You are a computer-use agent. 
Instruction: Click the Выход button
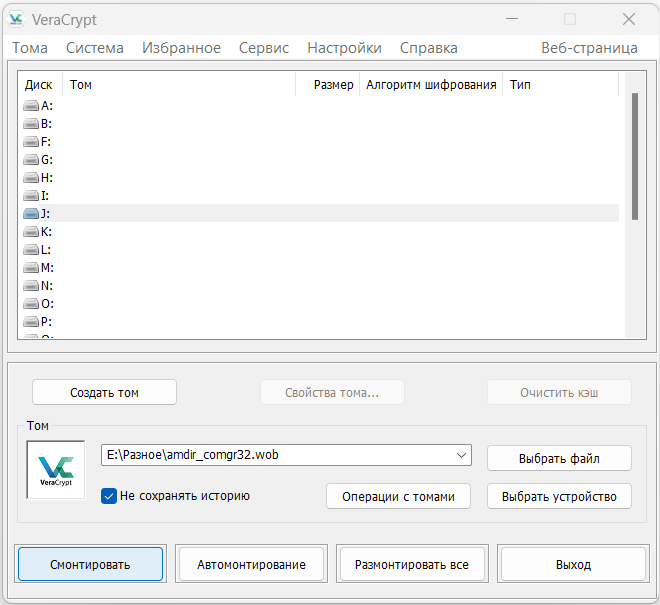click(x=573, y=564)
